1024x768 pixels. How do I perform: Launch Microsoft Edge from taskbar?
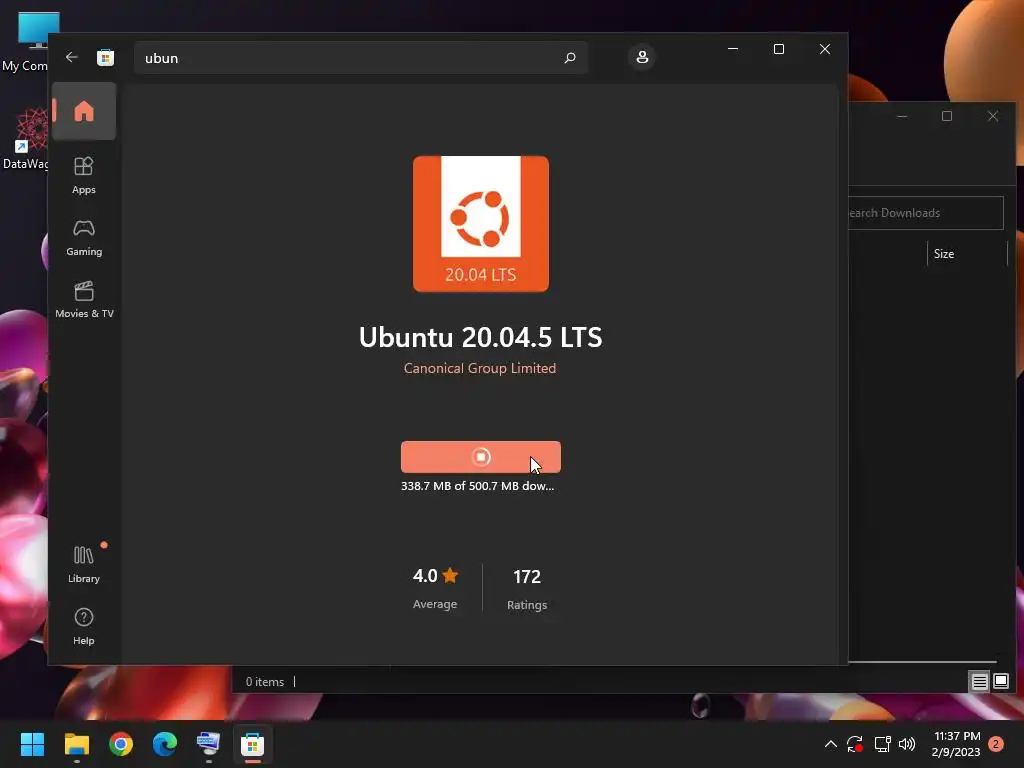tap(165, 744)
